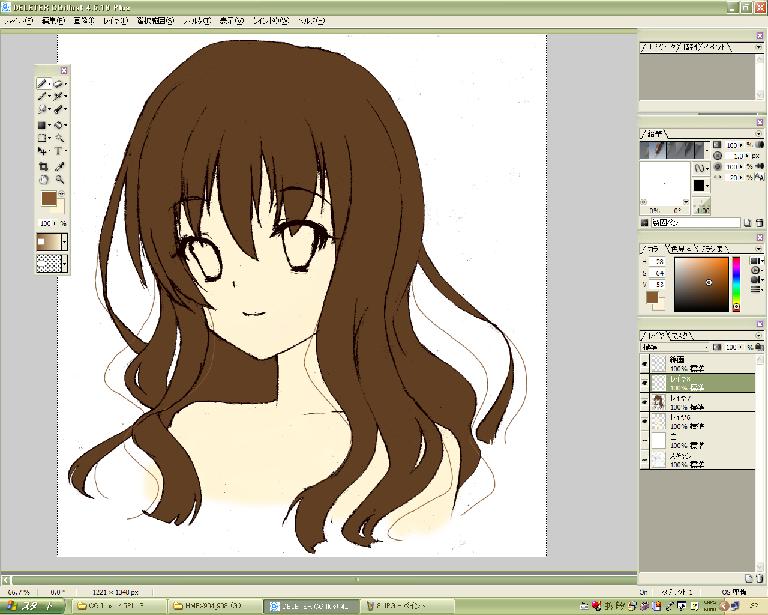Select the layer with the girl thumbnail

(x=702, y=402)
